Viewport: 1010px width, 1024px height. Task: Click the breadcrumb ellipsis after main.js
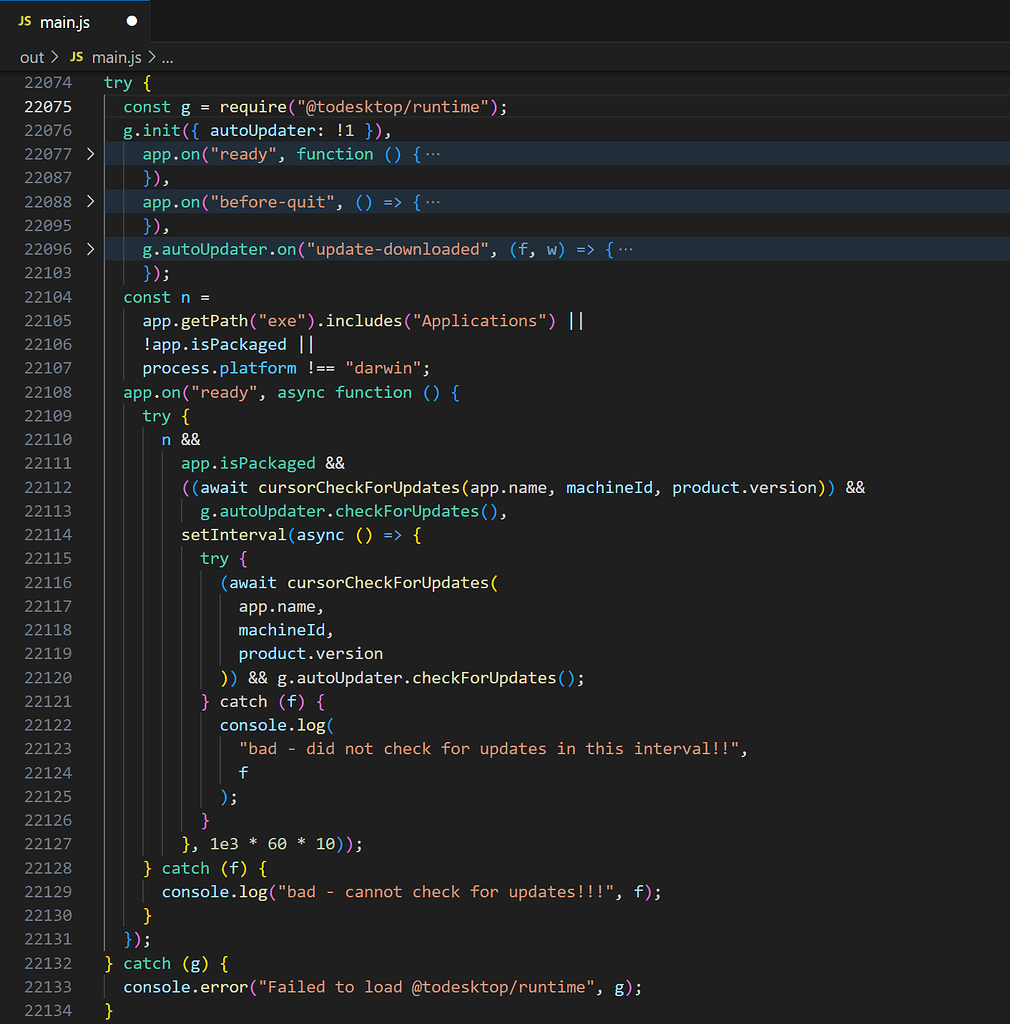pyautogui.click(x=168, y=57)
